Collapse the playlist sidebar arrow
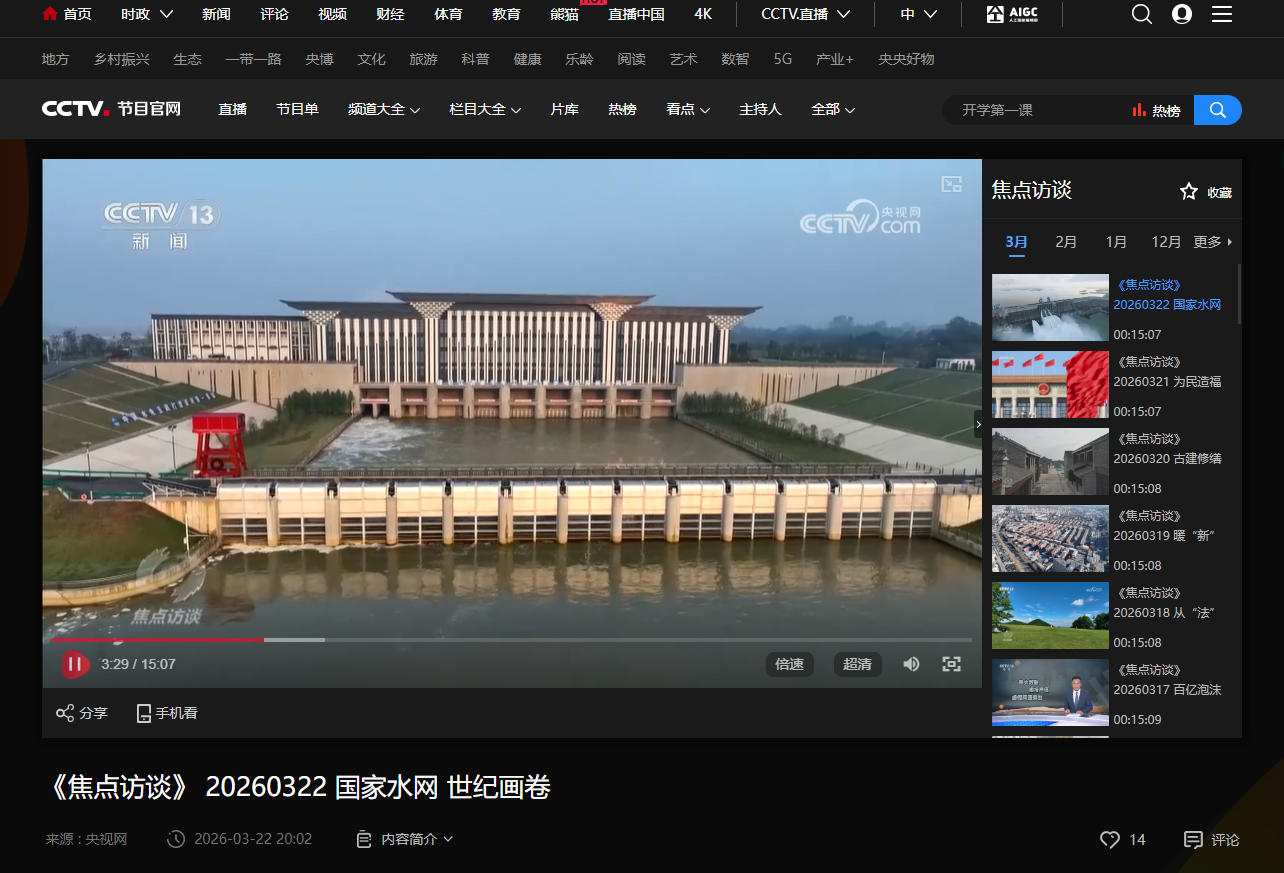The height and width of the screenshot is (873, 1284). [979, 424]
